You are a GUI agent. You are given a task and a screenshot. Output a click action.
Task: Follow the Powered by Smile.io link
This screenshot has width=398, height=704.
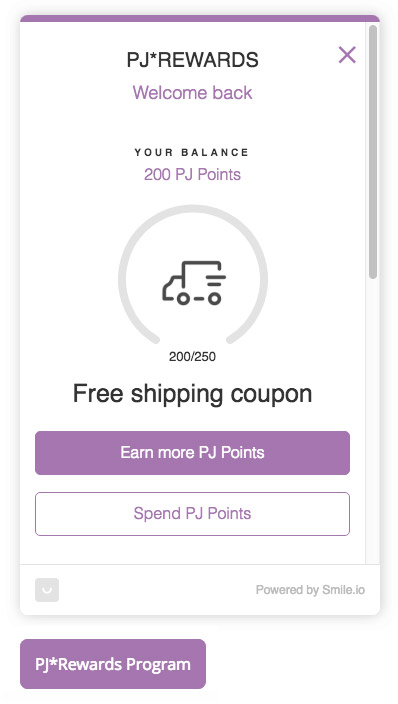[x=310, y=590]
